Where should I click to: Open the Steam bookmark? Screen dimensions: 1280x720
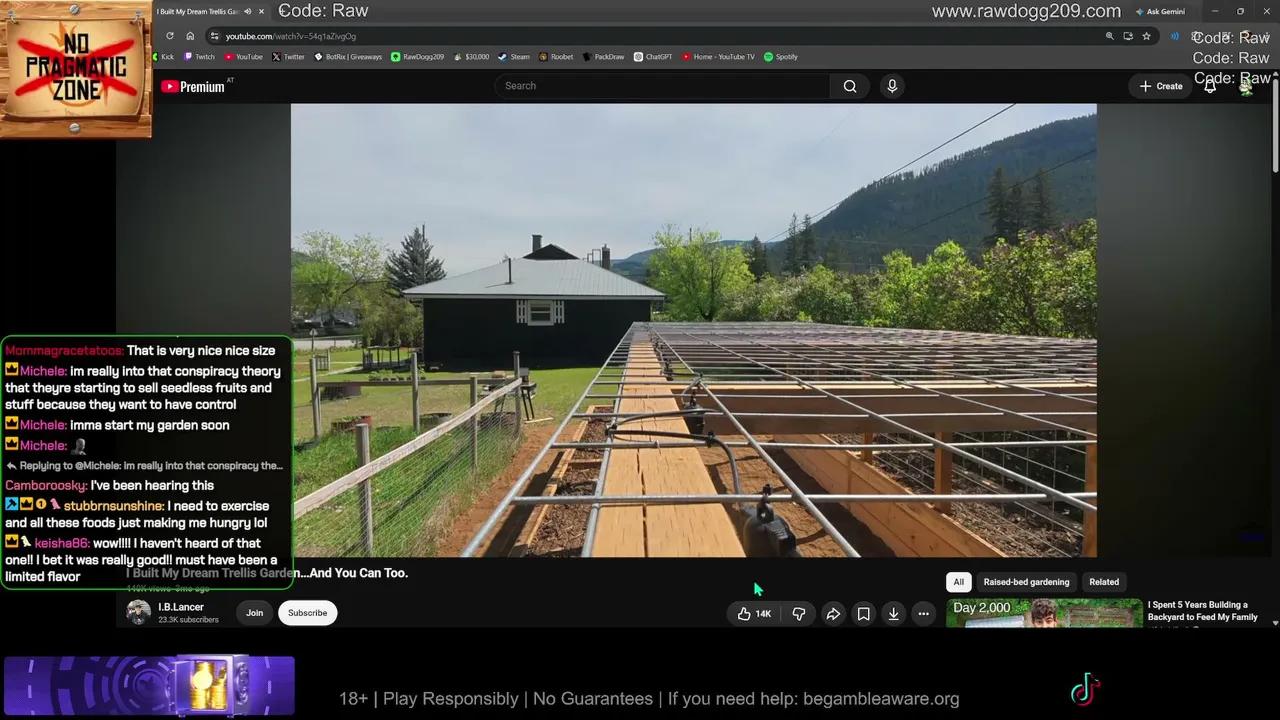pyautogui.click(x=514, y=57)
